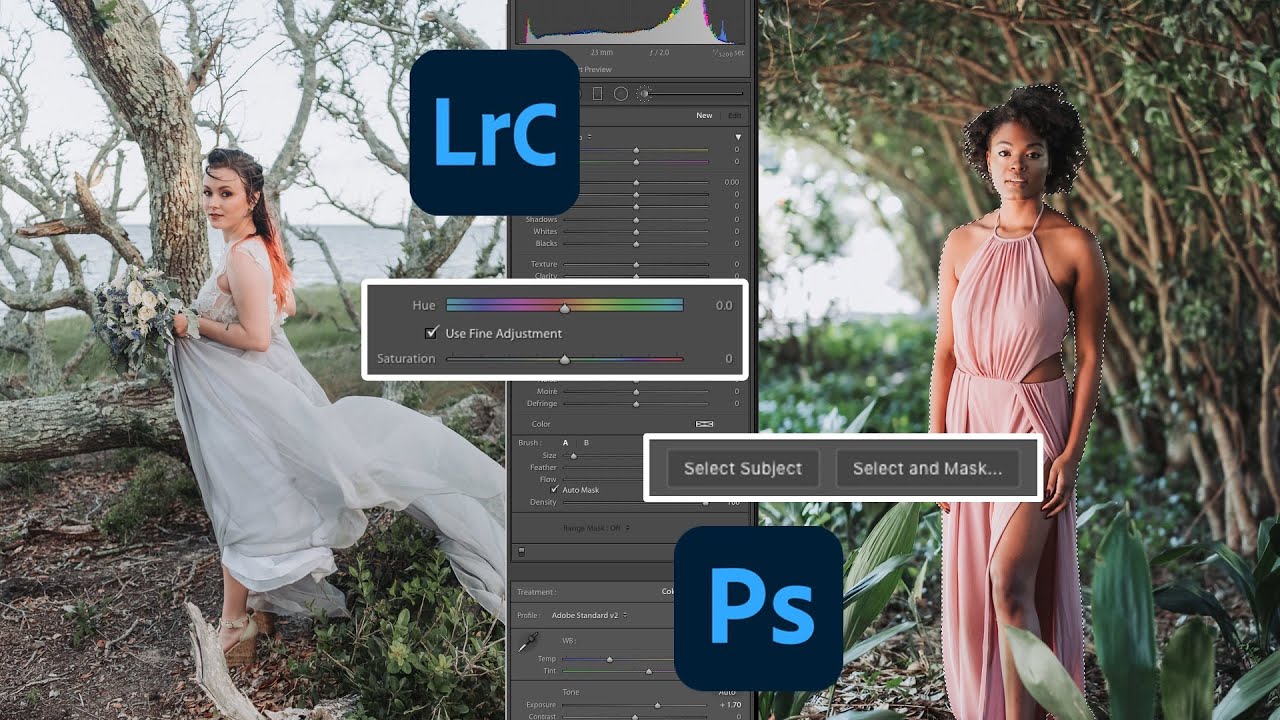This screenshot has width=1280, height=720.
Task: Click the Texture slider handle
Action: (x=636, y=264)
